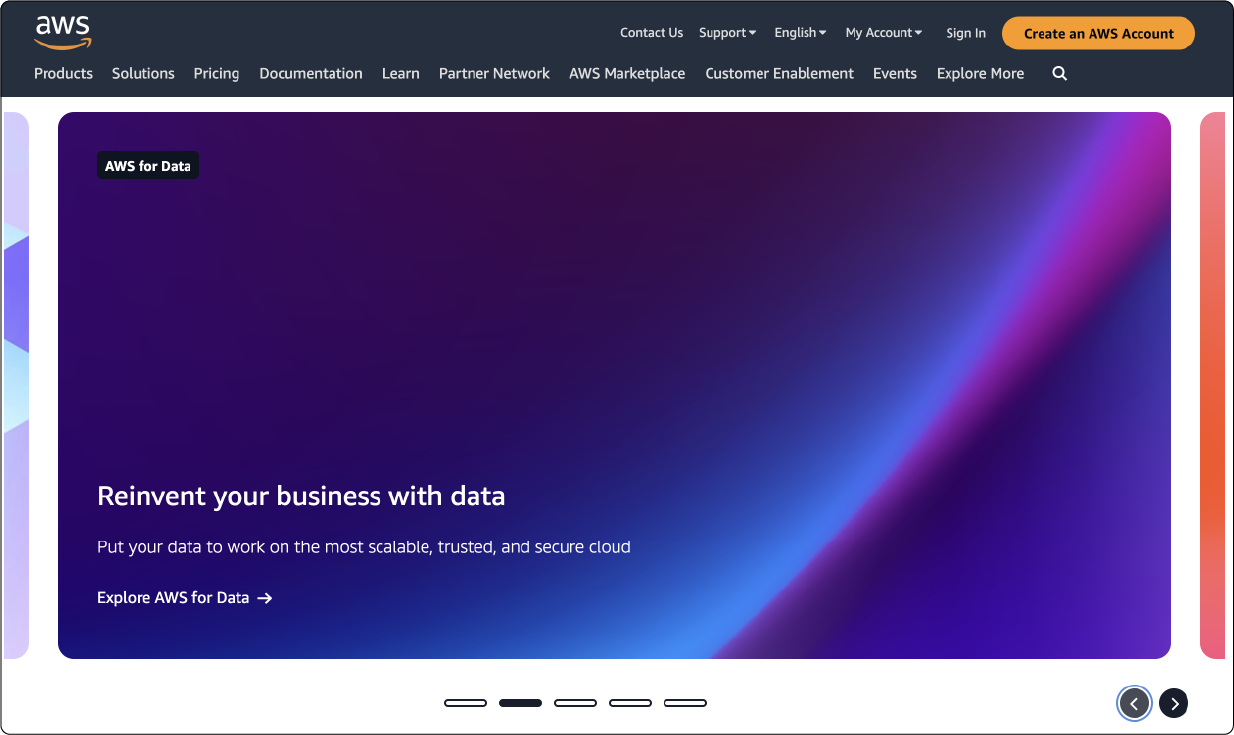Click the previous slide peeking at left edge
The image size is (1234, 735).
click(16, 385)
